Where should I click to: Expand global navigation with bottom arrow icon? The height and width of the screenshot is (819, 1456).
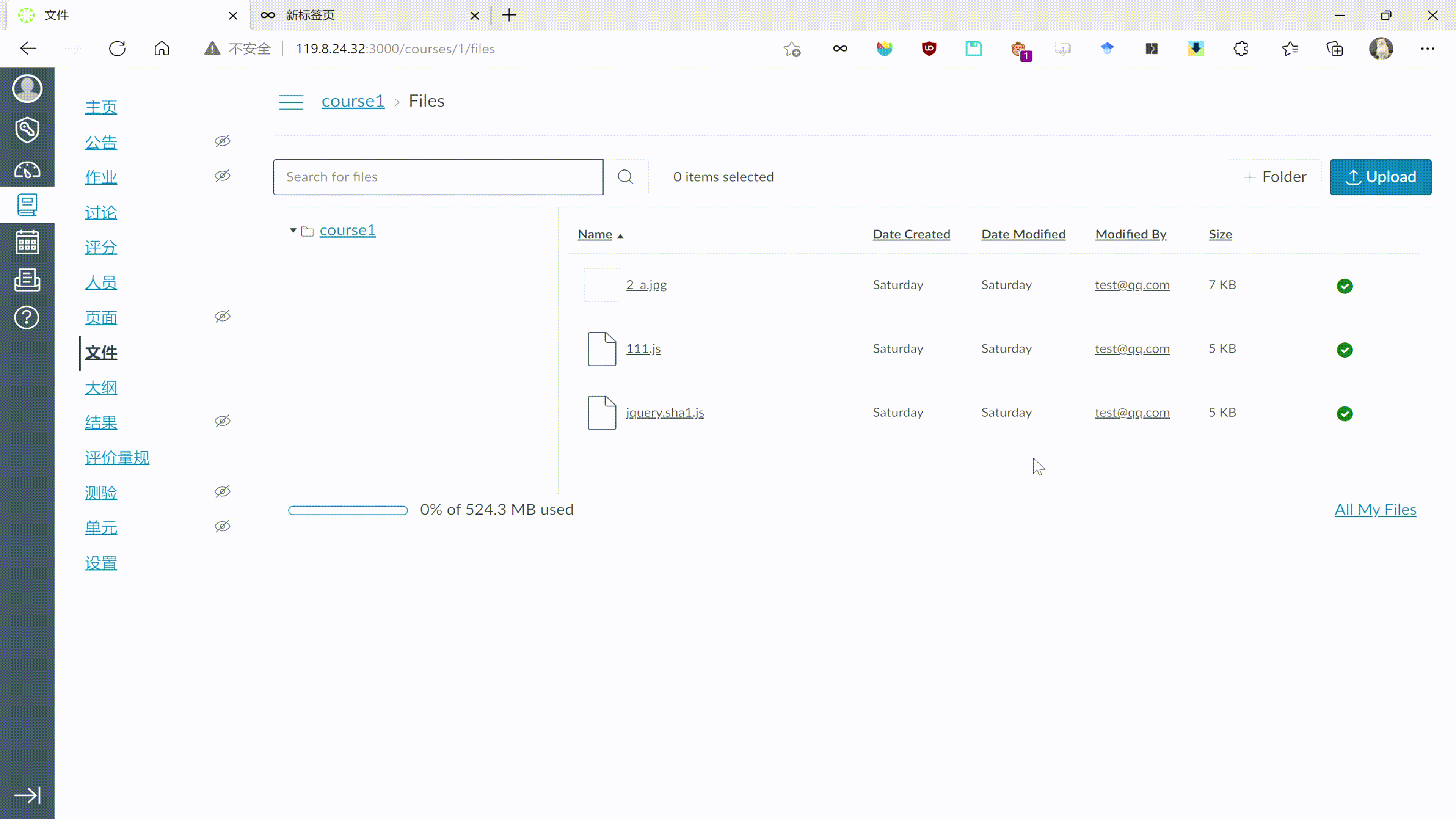(x=27, y=795)
